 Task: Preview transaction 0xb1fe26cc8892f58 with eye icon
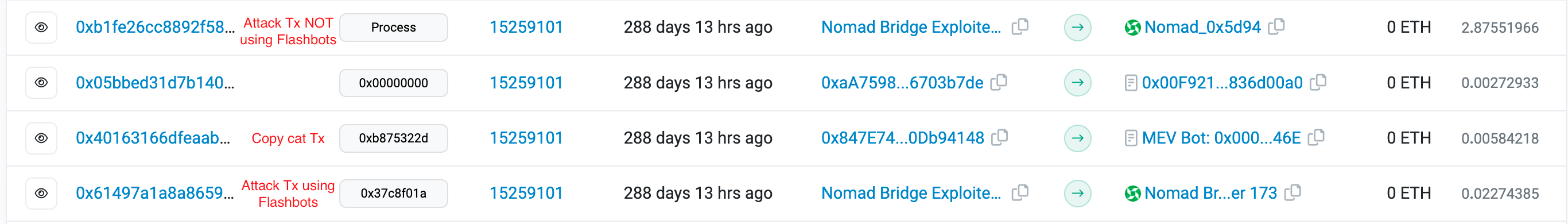41,28
